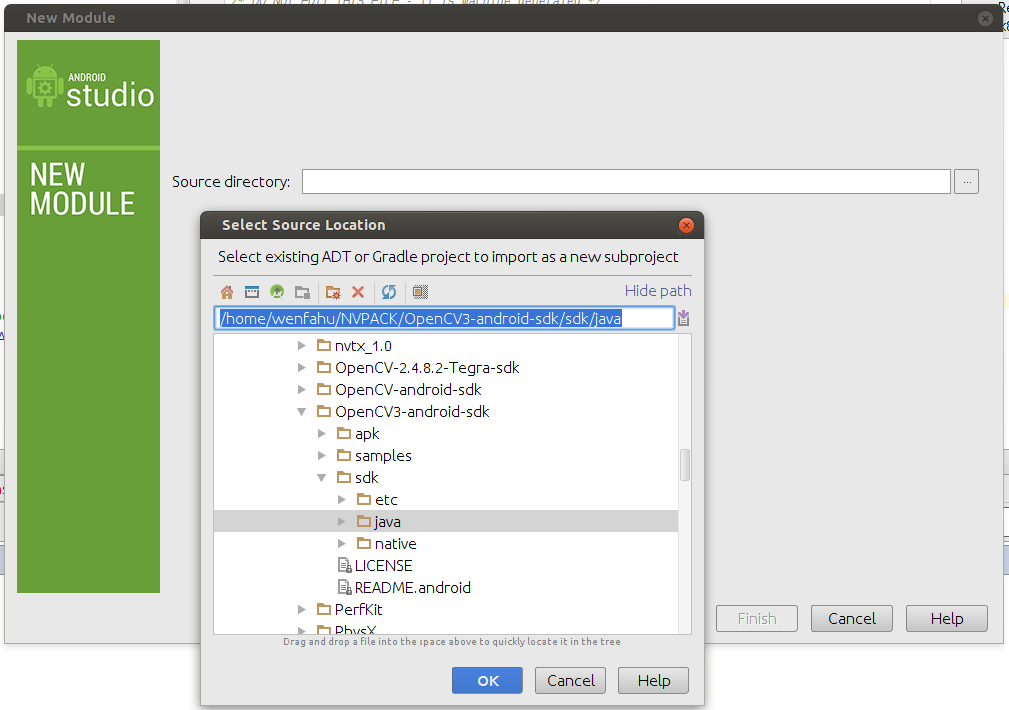Click the Source directory text field
1009x710 pixels.
(x=626, y=182)
